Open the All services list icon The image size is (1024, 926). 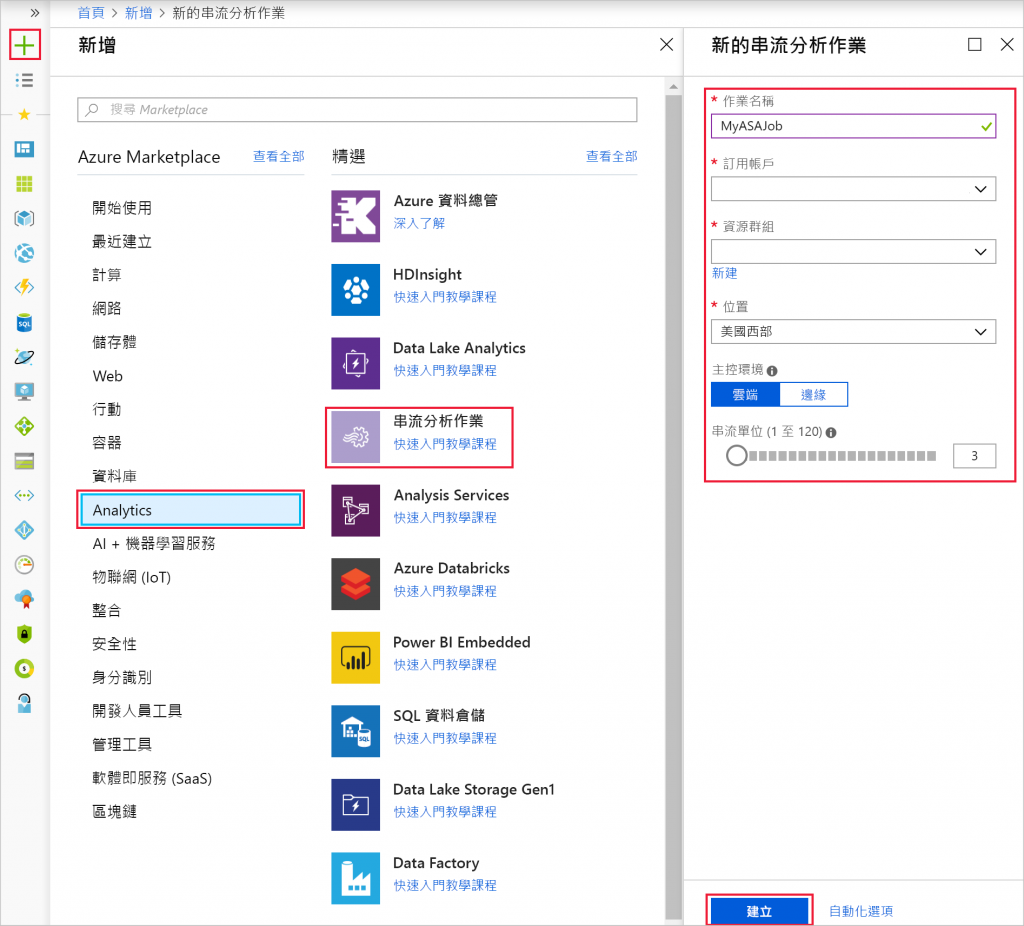[24, 80]
